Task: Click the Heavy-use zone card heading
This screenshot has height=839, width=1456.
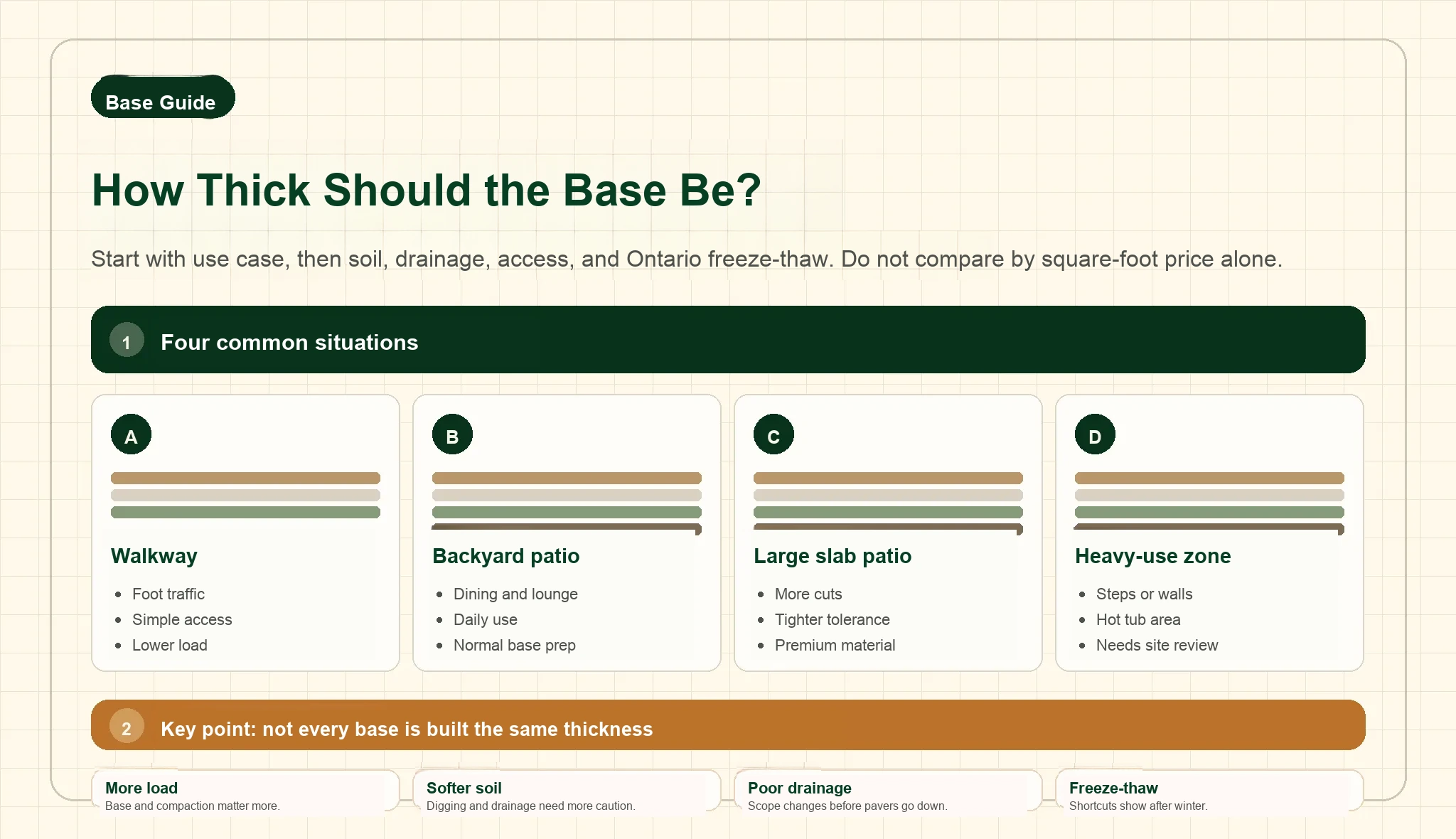Action: click(x=1152, y=556)
